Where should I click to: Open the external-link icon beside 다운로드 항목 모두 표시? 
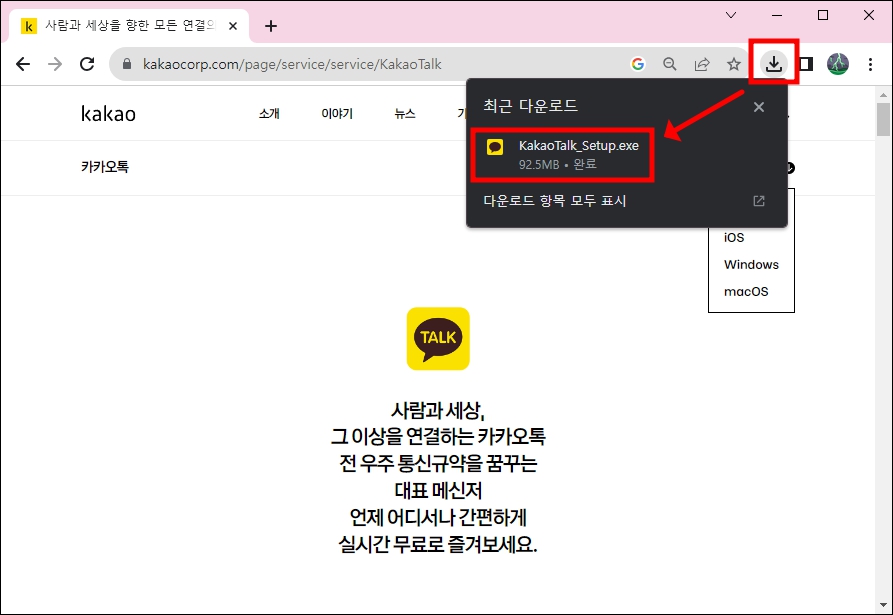757,200
